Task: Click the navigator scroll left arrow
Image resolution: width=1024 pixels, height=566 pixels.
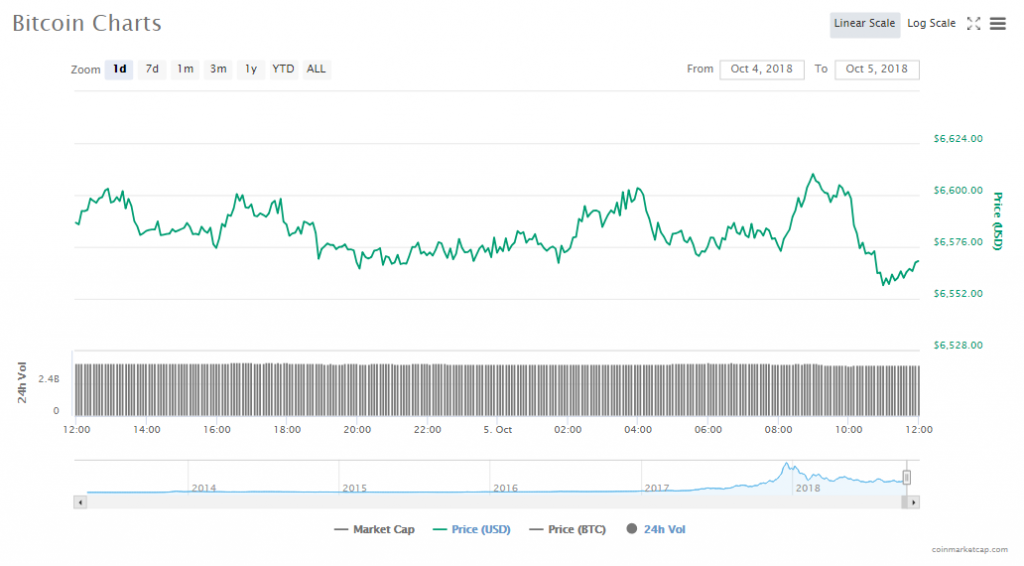Action: point(80,502)
